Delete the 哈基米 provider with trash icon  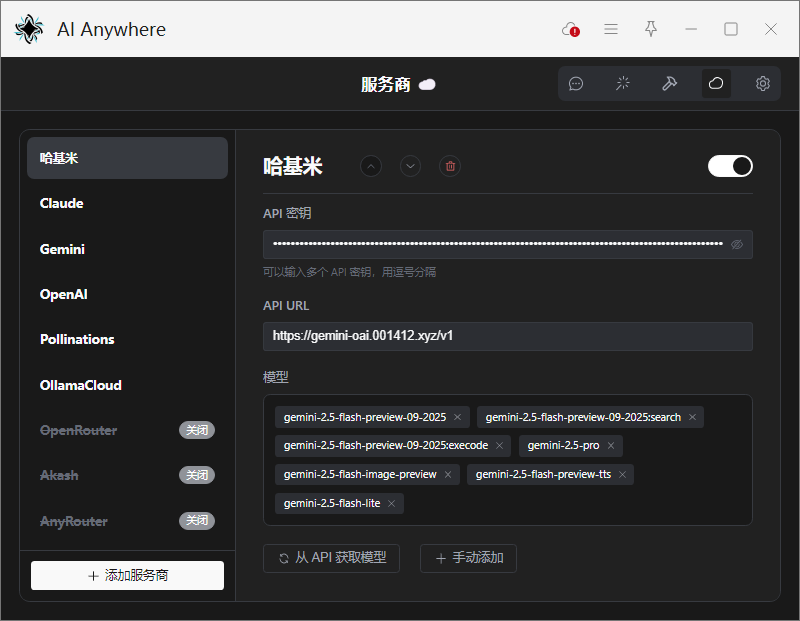coord(450,166)
